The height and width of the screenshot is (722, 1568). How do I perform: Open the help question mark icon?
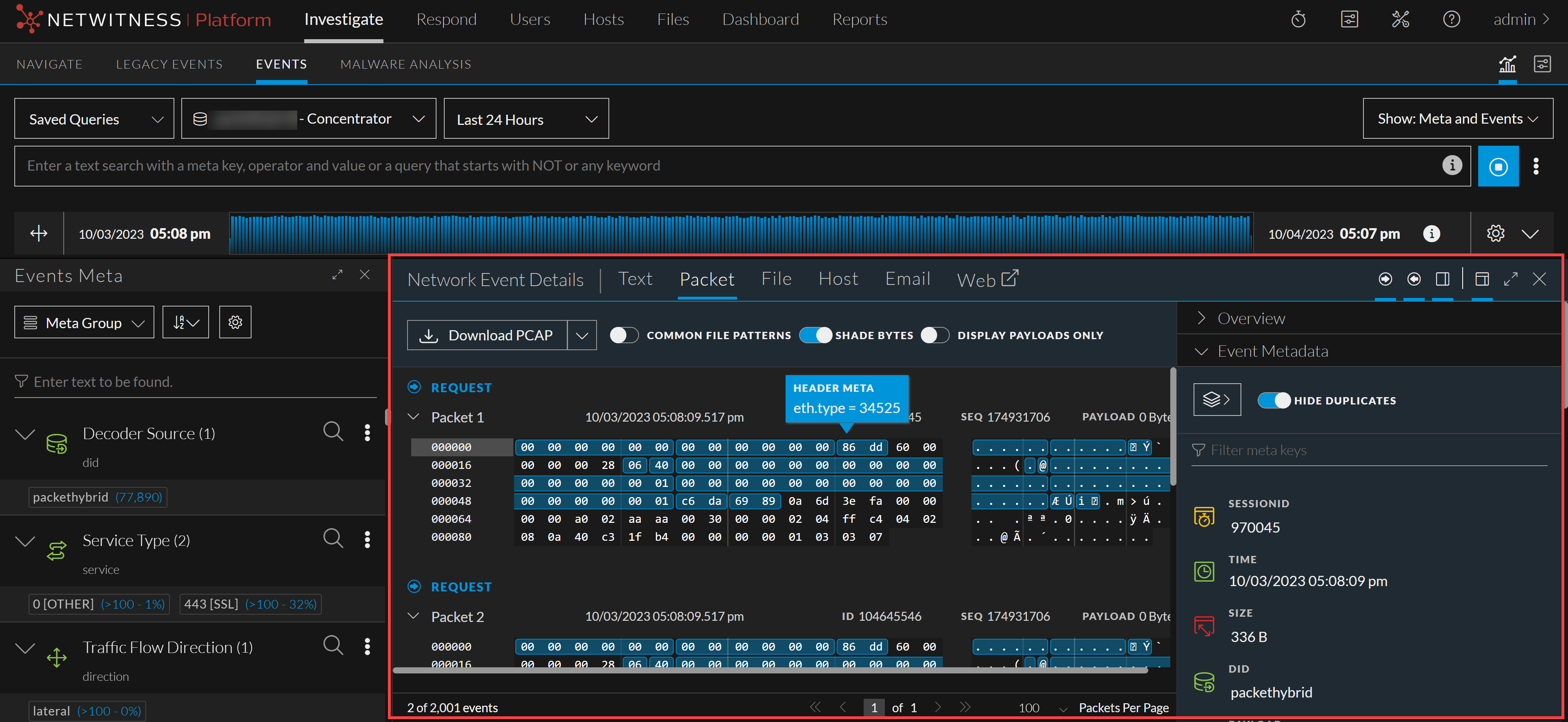coord(1452,20)
